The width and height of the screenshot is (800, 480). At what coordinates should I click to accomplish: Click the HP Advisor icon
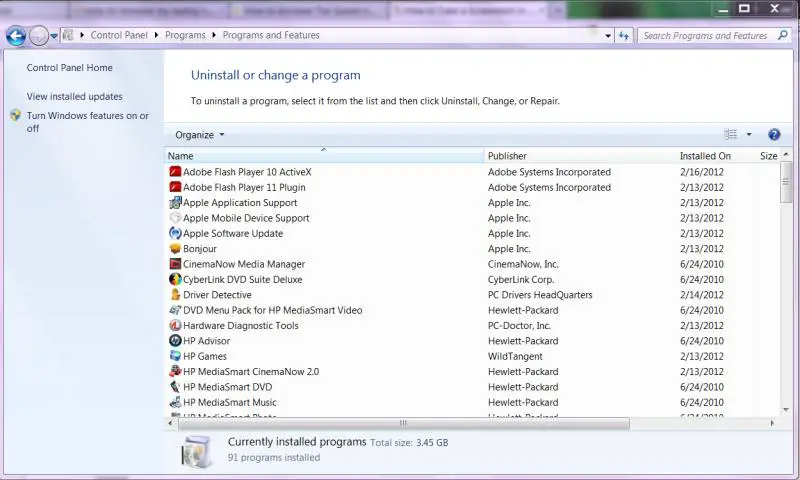tap(175, 340)
